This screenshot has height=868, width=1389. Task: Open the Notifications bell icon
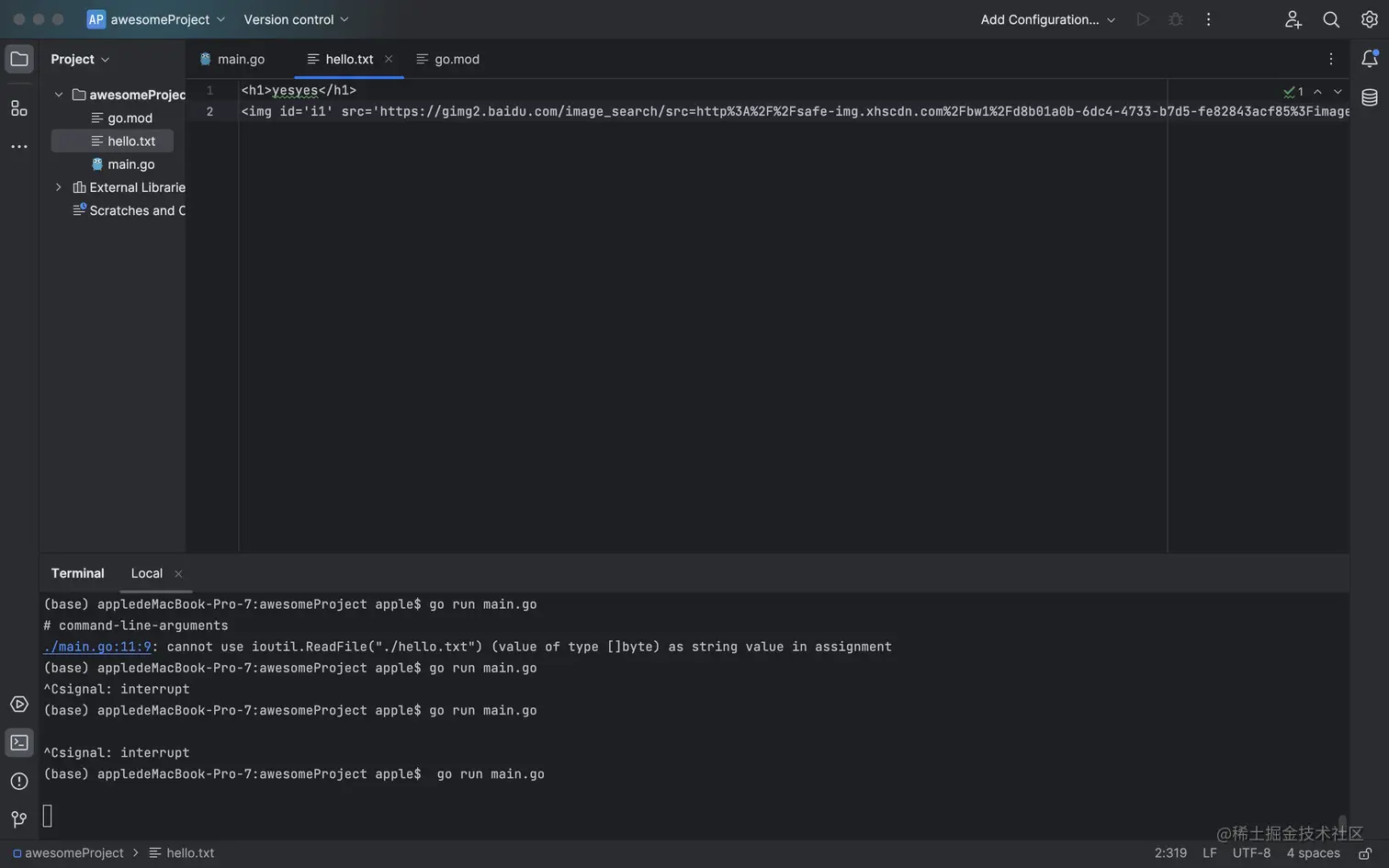[x=1370, y=59]
